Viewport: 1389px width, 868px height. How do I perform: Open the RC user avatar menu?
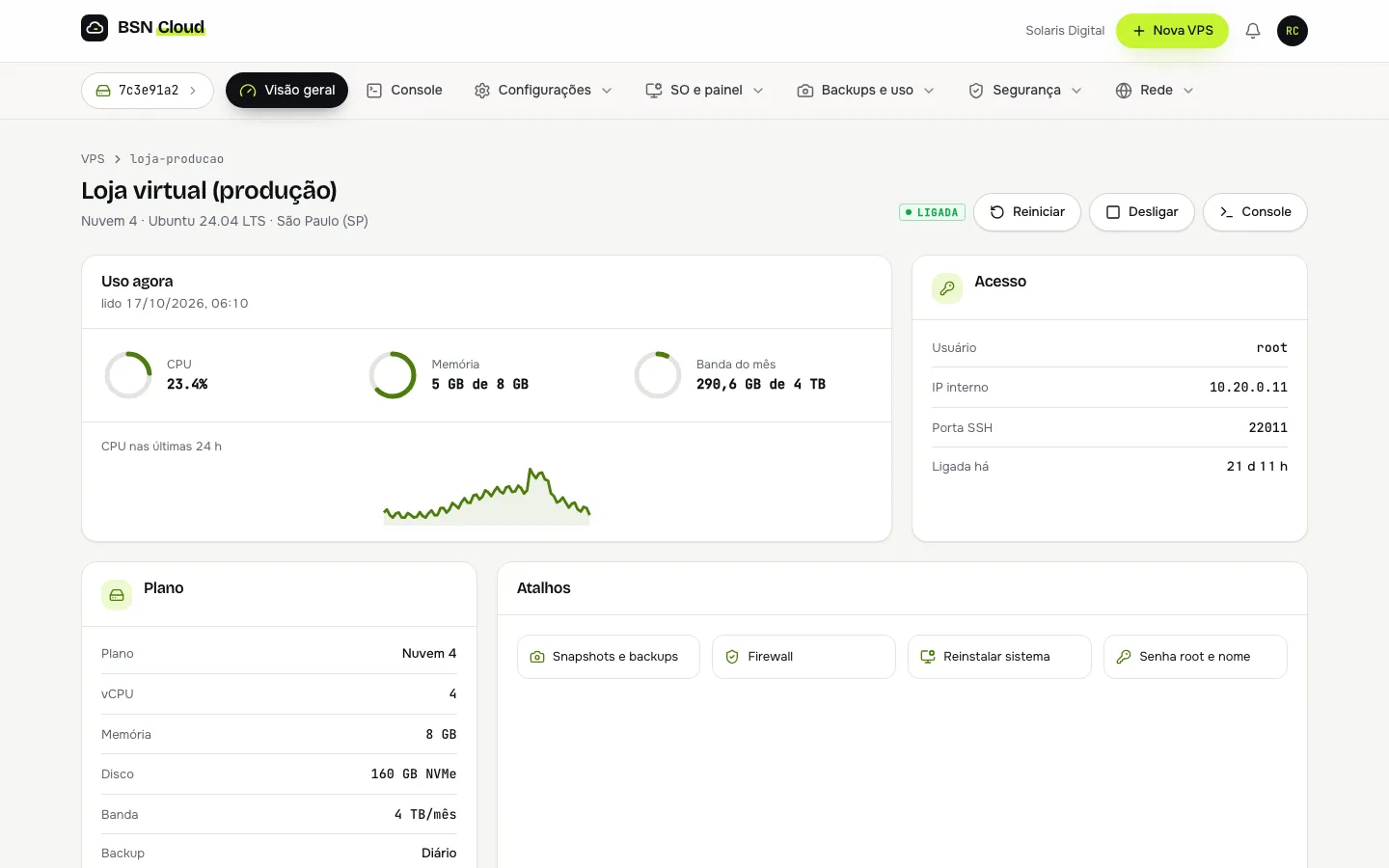click(x=1293, y=31)
